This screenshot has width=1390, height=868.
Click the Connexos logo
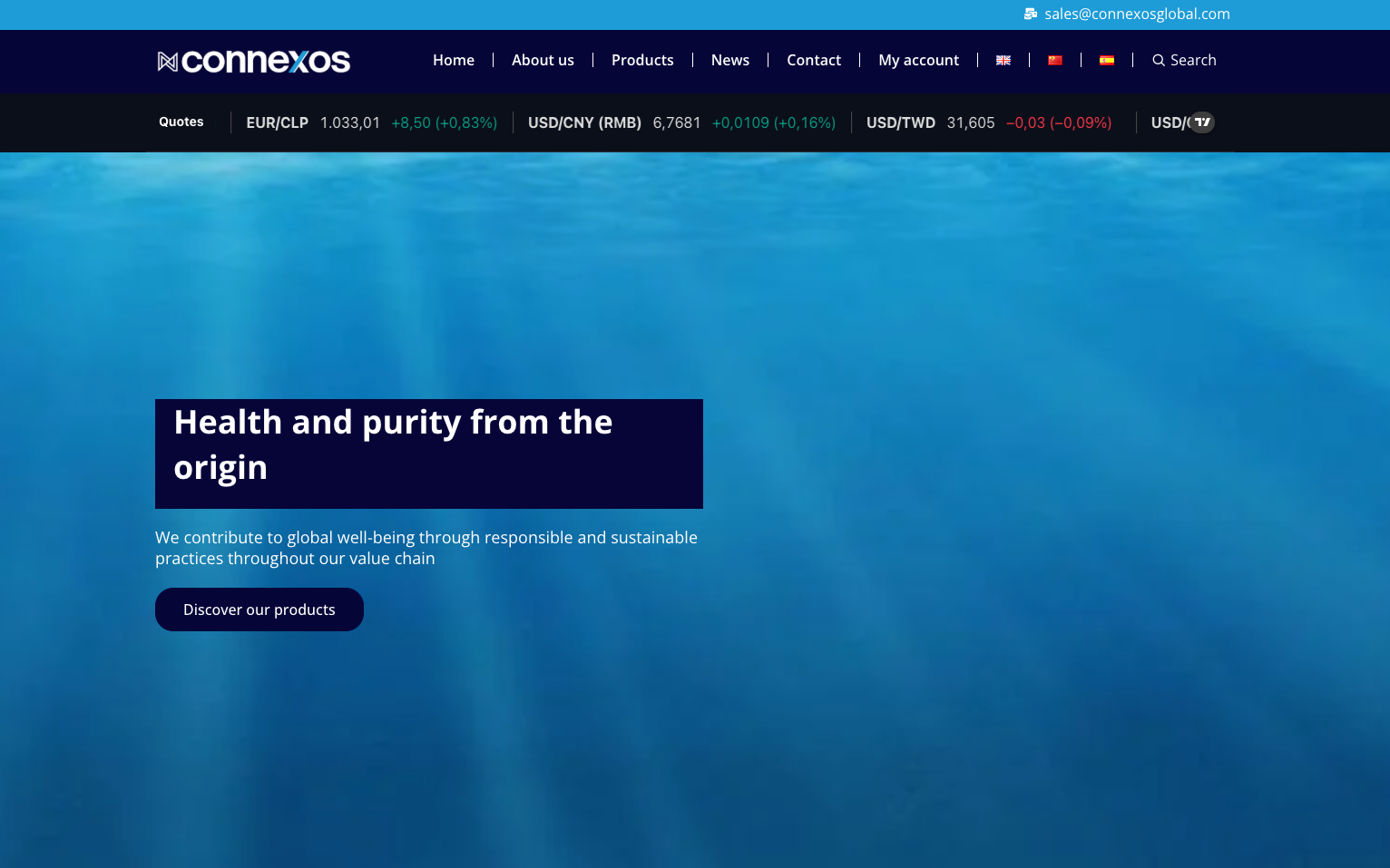coord(254,61)
